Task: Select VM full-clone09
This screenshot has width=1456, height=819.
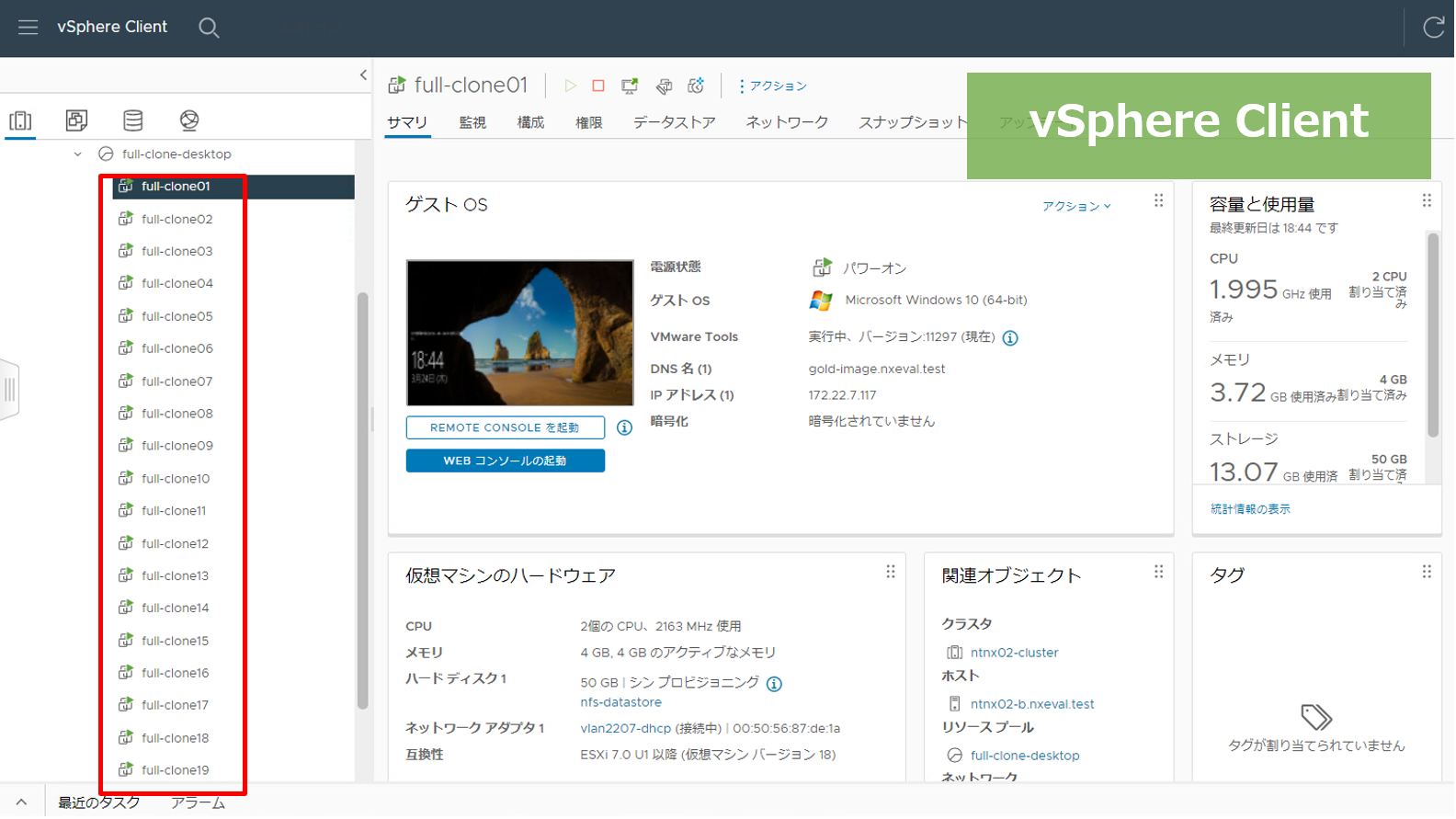Action: click(176, 447)
